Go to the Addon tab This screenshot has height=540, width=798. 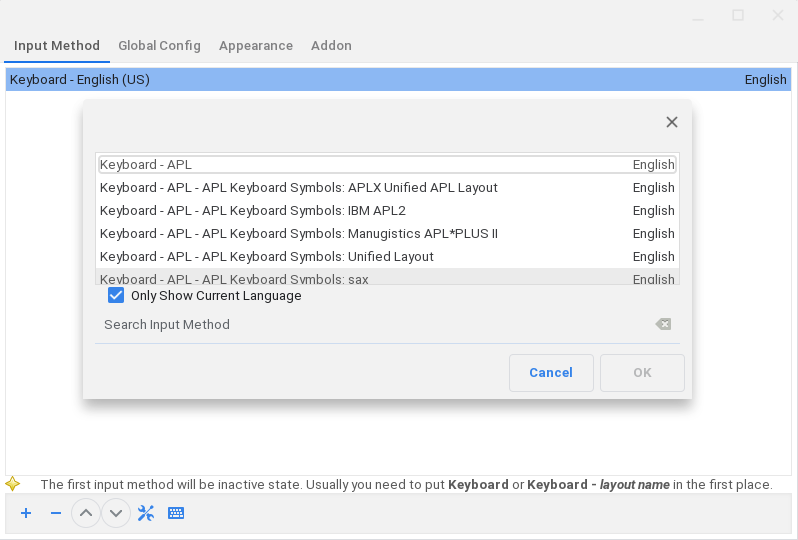coord(331,46)
